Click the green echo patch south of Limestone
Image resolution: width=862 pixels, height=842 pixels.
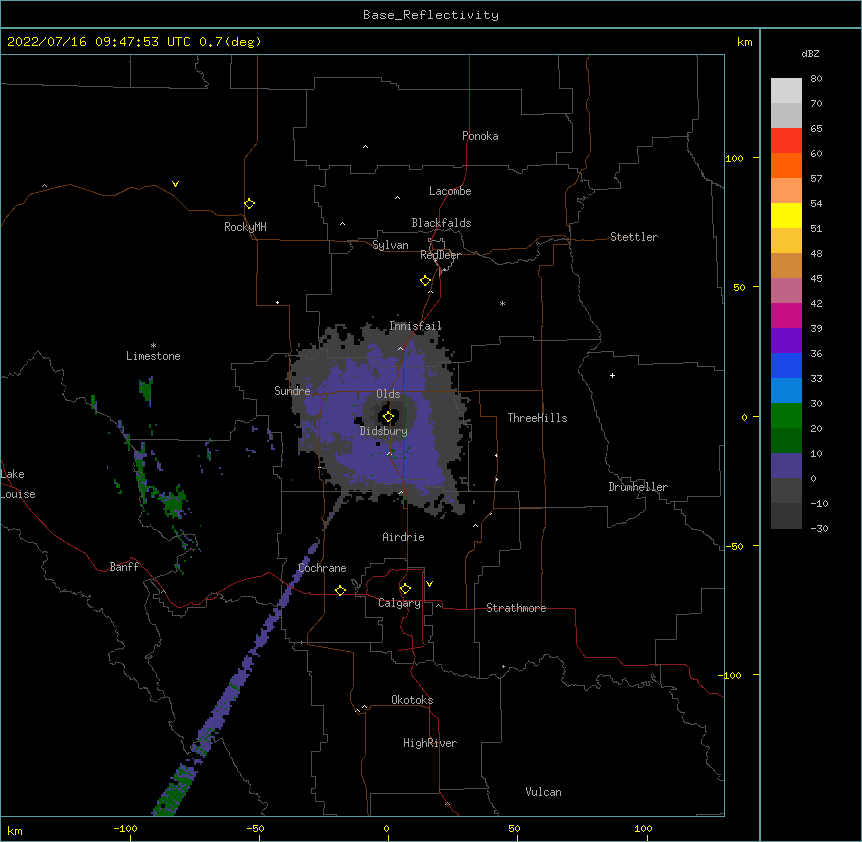tap(146, 390)
